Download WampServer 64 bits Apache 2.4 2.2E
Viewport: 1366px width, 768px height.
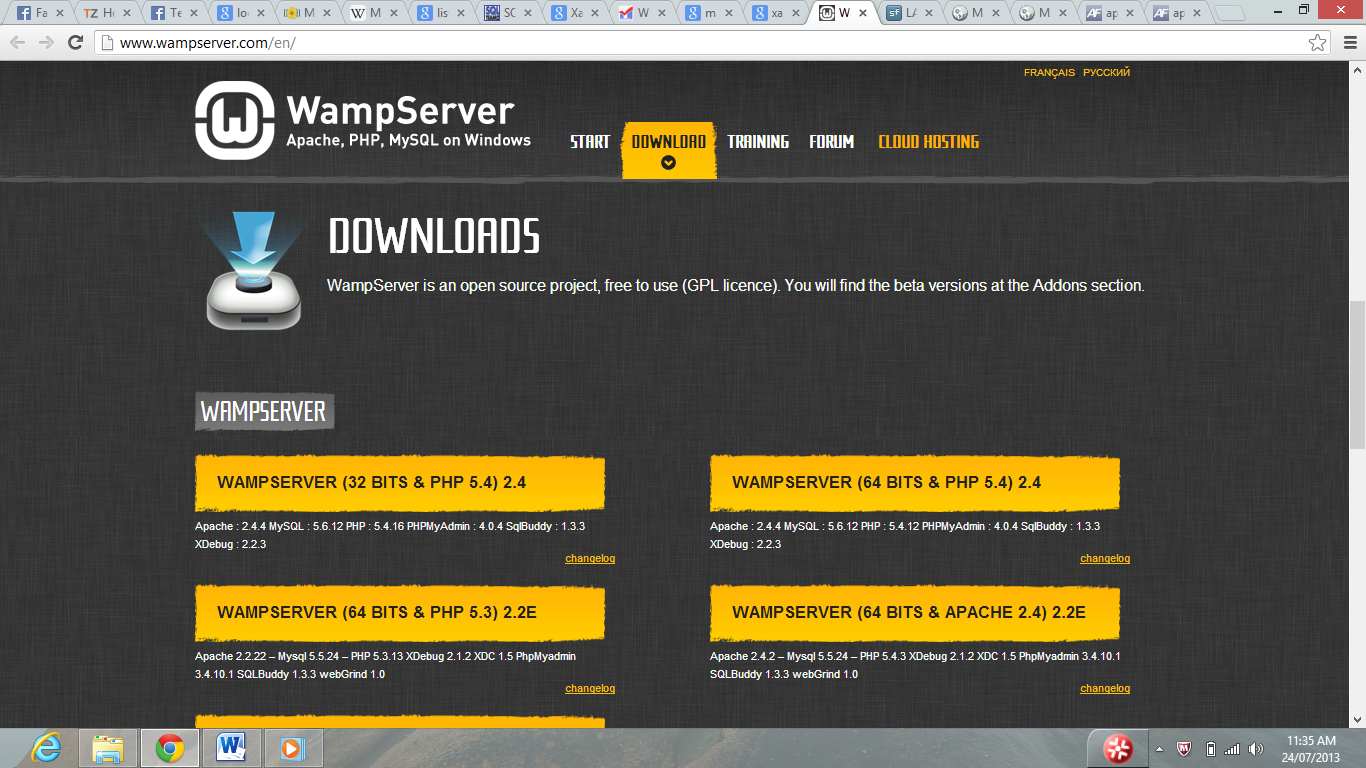(x=915, y=612)
